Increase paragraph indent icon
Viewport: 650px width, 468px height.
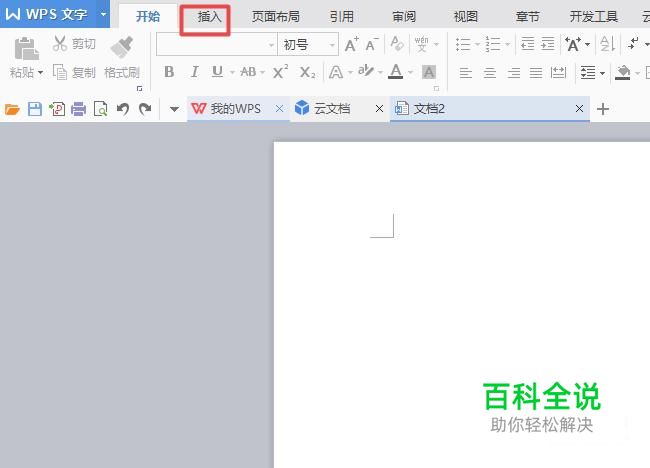(x=548, y=44)
